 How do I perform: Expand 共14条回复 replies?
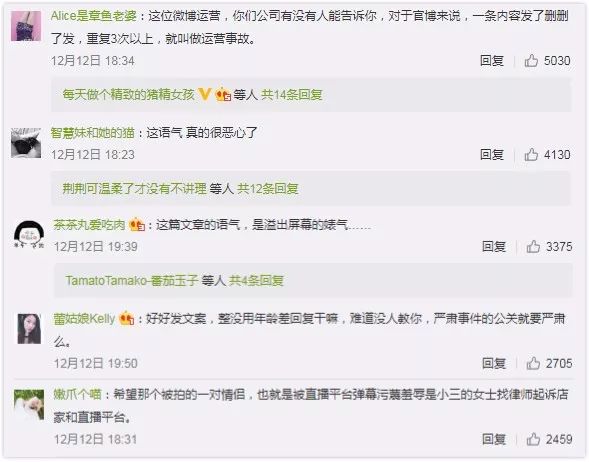tap(292, 95)
